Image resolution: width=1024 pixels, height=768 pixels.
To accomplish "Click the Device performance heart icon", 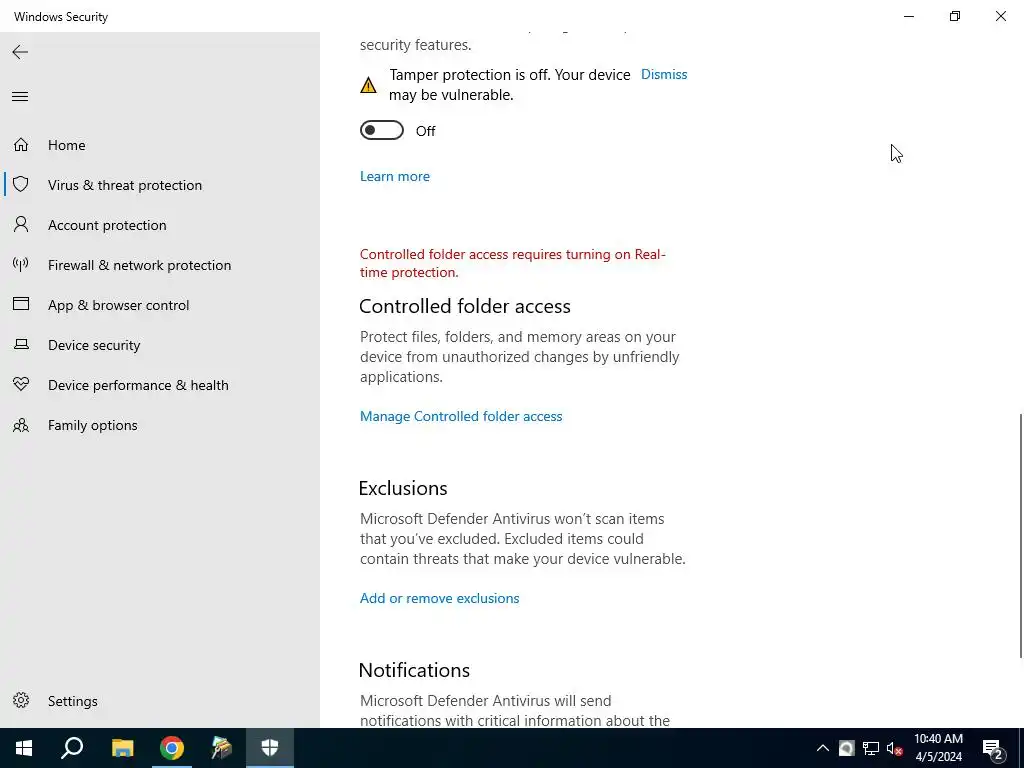I will pos(21,385).
